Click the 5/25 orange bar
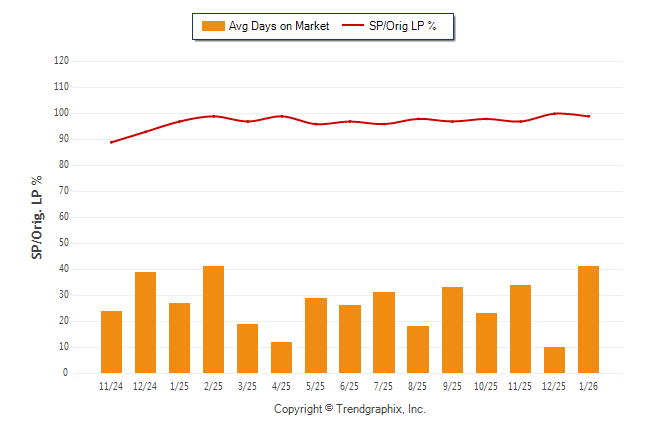The height and width of the screenshot is (434, 646). pyautogui.click(x=315, y=336)
